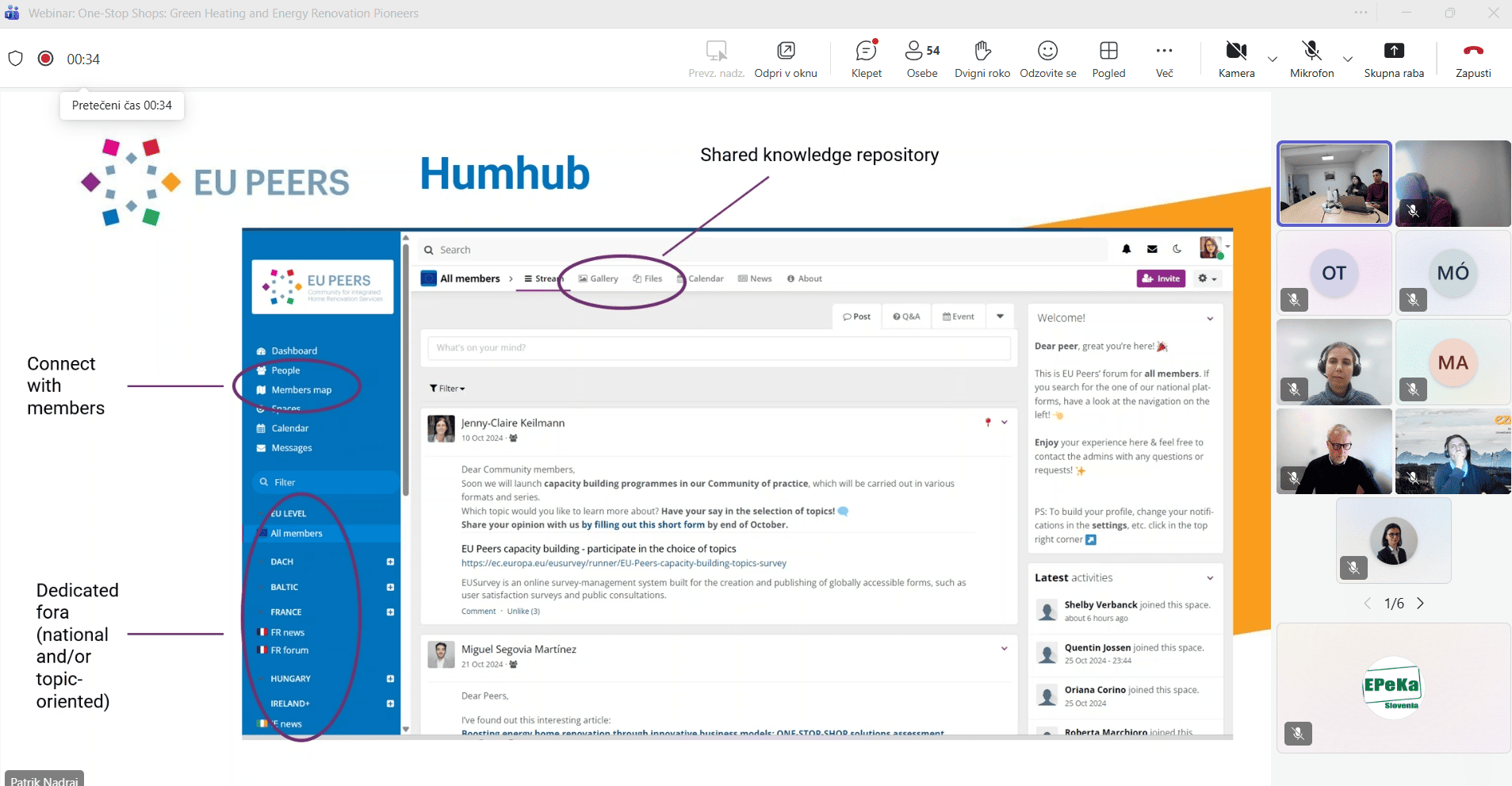Viewport: 1512px width, 786px height.
Task: Raise hand with Dvigni roko
Action: pyautogui.click(x=982, y=59)
